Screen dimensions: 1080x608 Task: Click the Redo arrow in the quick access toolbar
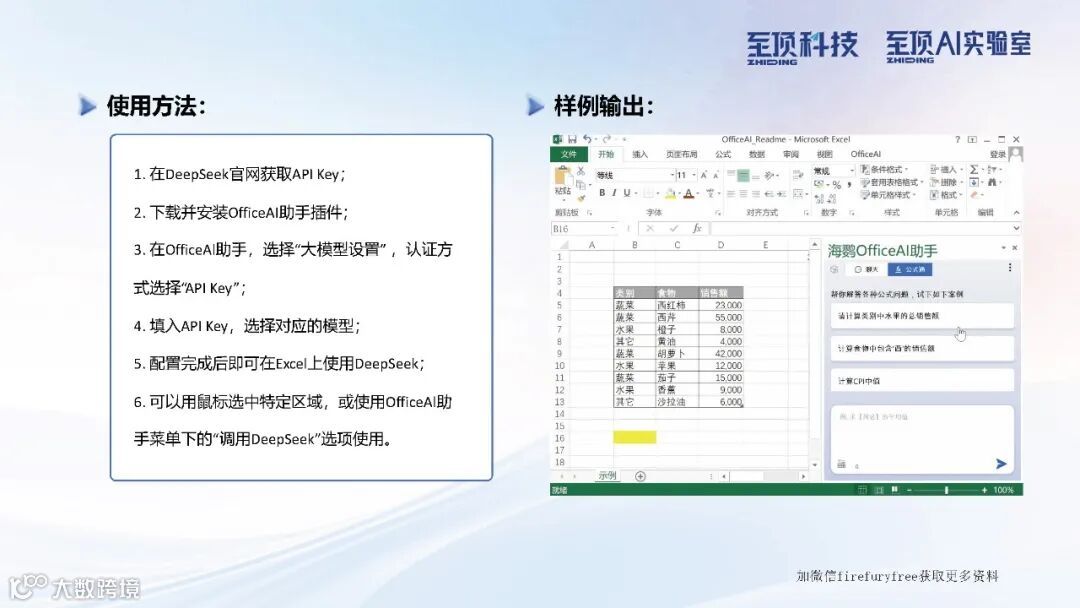click(607, 139)
